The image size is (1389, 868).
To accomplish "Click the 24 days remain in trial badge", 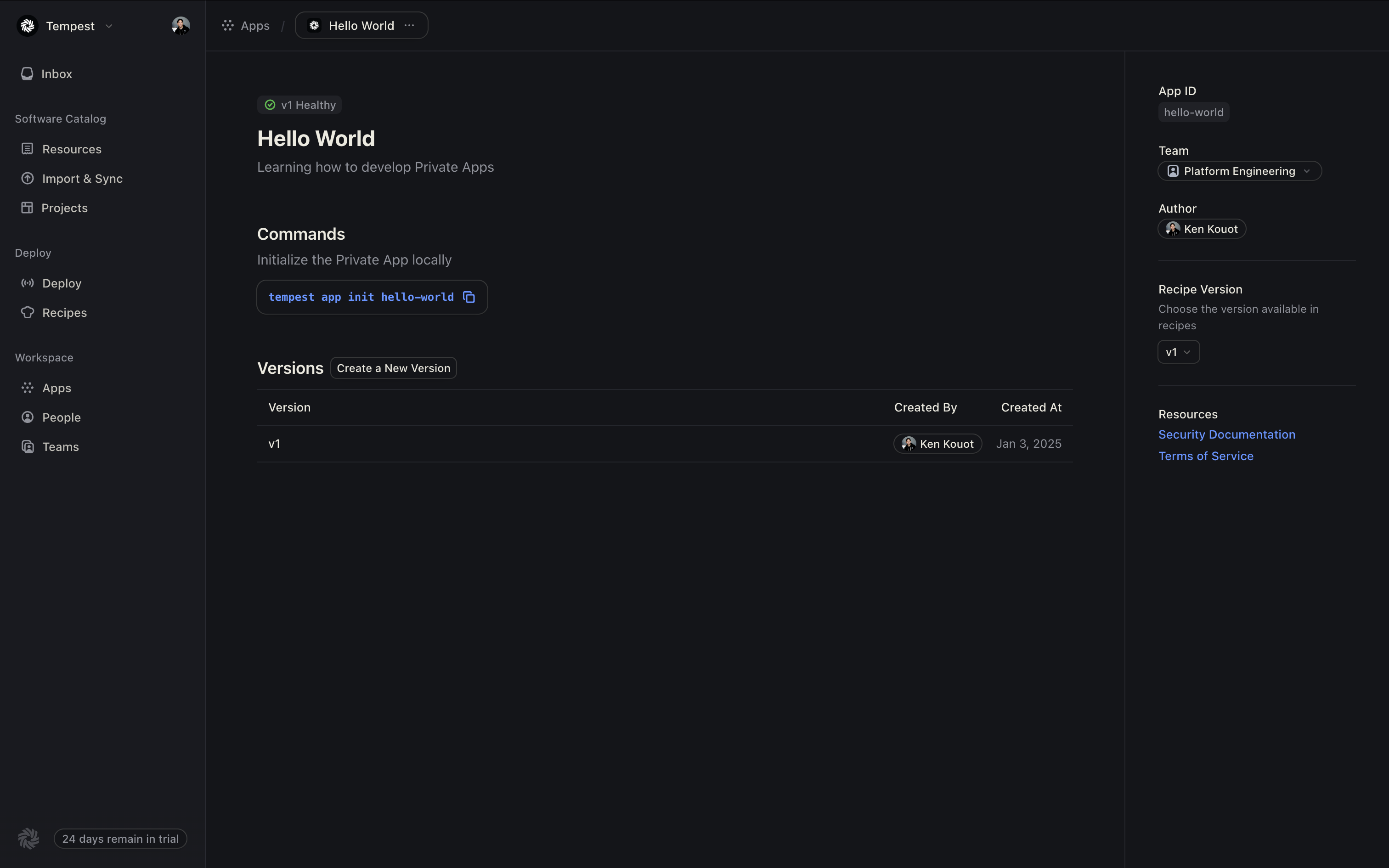I will (x=120, y=839).
